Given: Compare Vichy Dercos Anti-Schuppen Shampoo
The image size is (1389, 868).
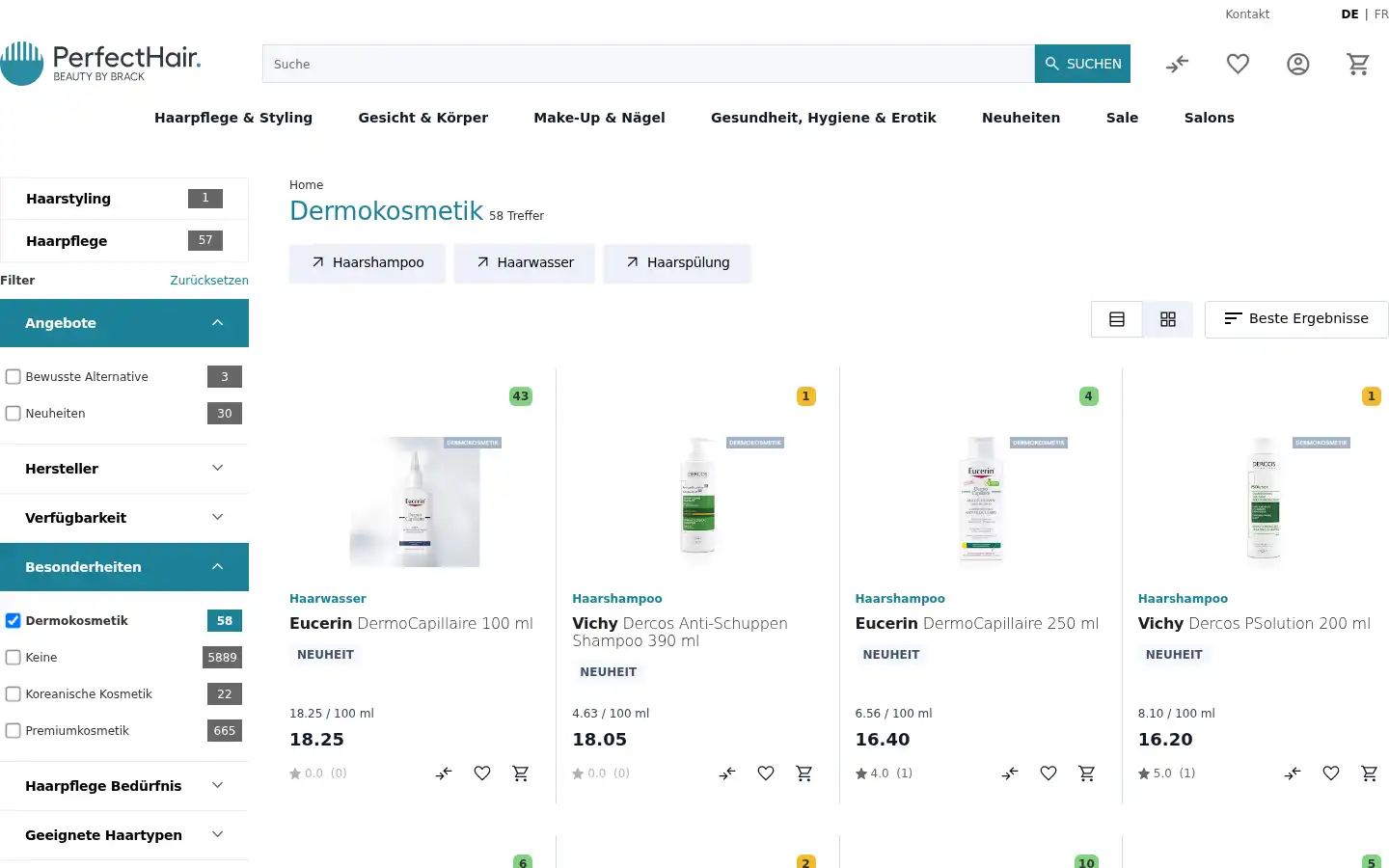Looking at the screenshot, I should (727, 773).
